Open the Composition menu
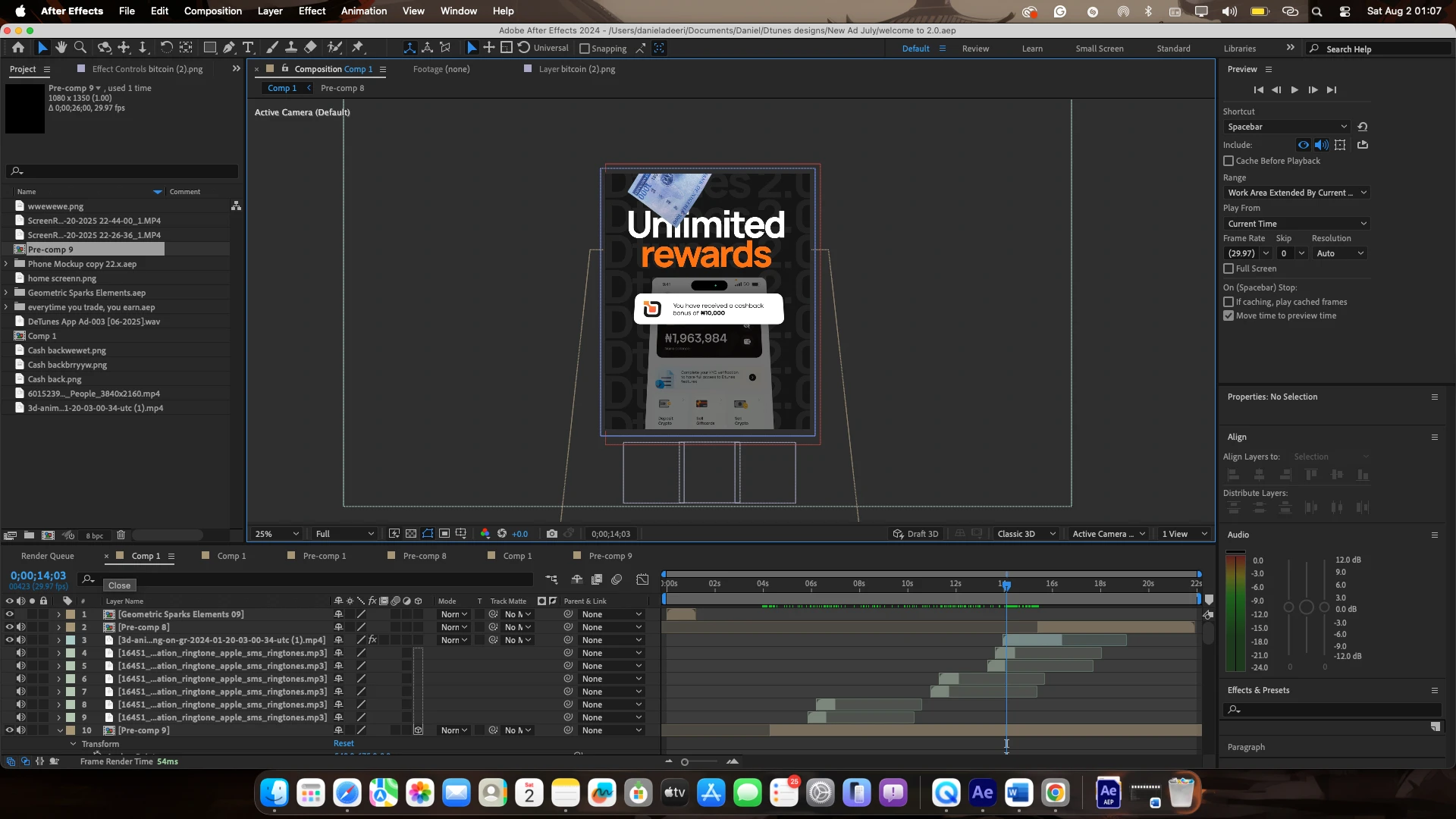Viewport: 1456px width, 819px height. tap(213, 11)
